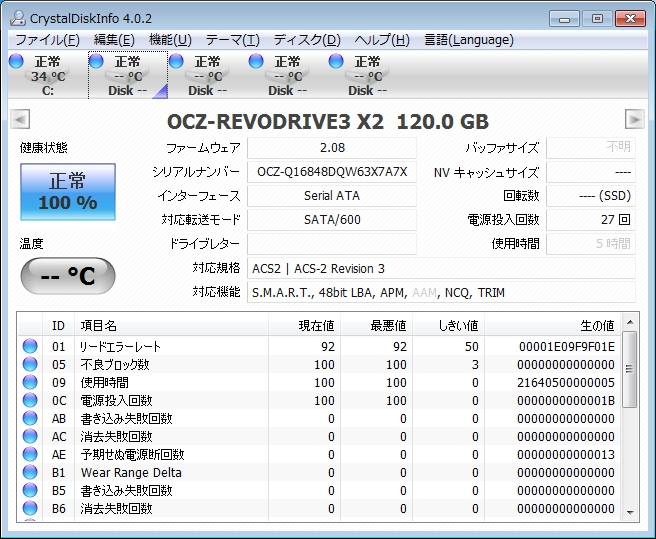This screenshot has height=539, width=656.
Task: Click the -- °C temperature button
Action: coord(68,275)
